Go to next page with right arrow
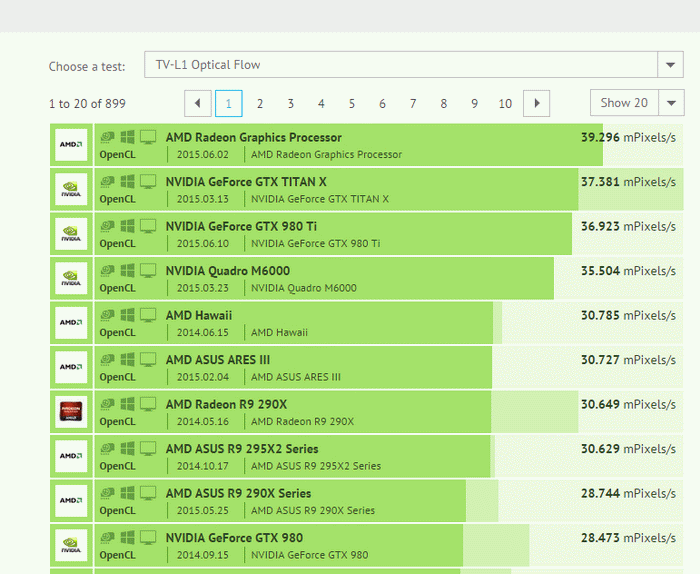 point(536,104)
